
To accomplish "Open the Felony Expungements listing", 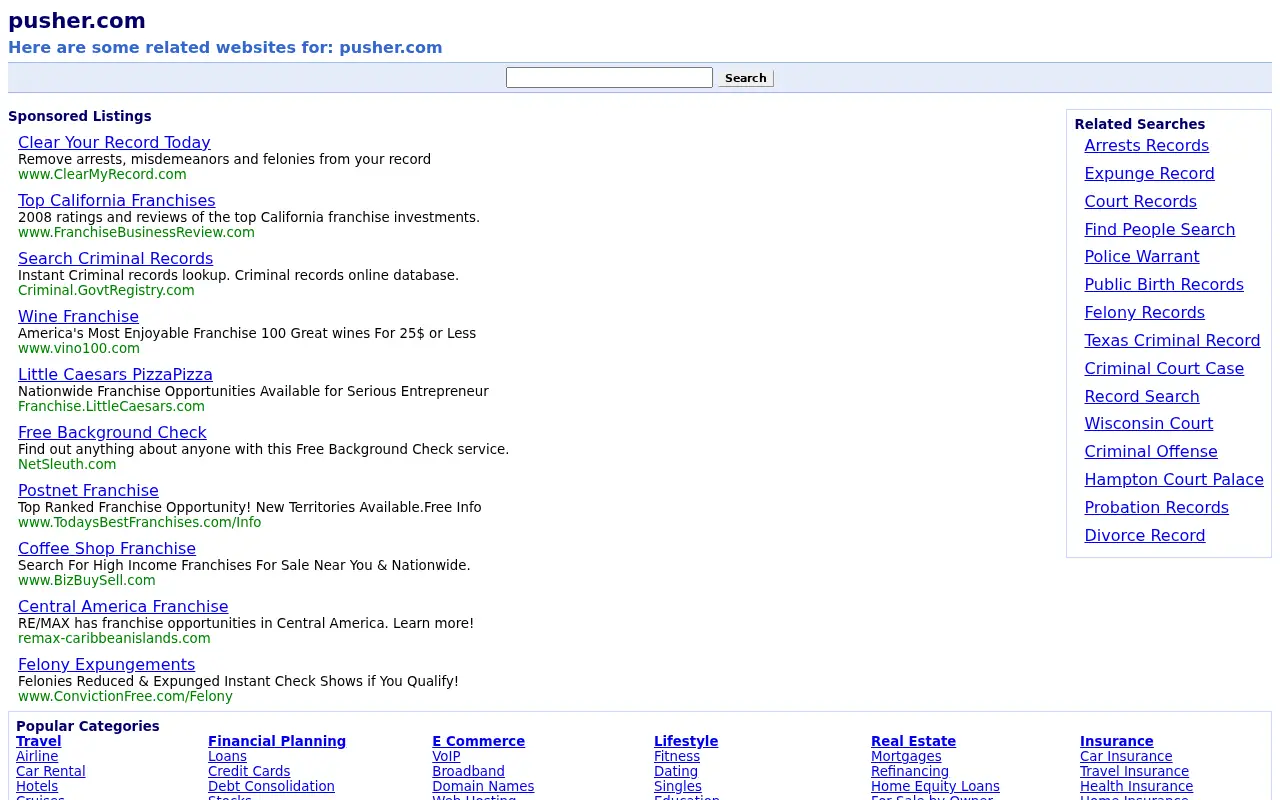I will (106, 664).
